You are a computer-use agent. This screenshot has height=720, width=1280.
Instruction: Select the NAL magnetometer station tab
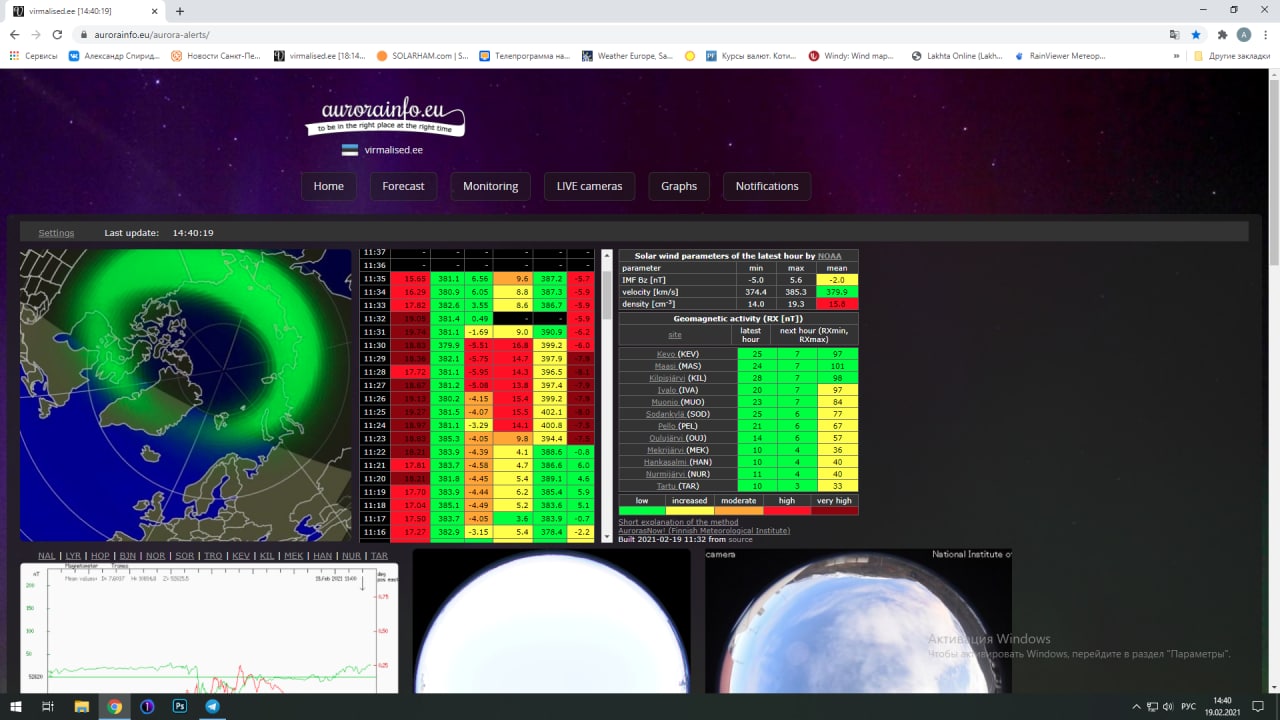point(47,556)
